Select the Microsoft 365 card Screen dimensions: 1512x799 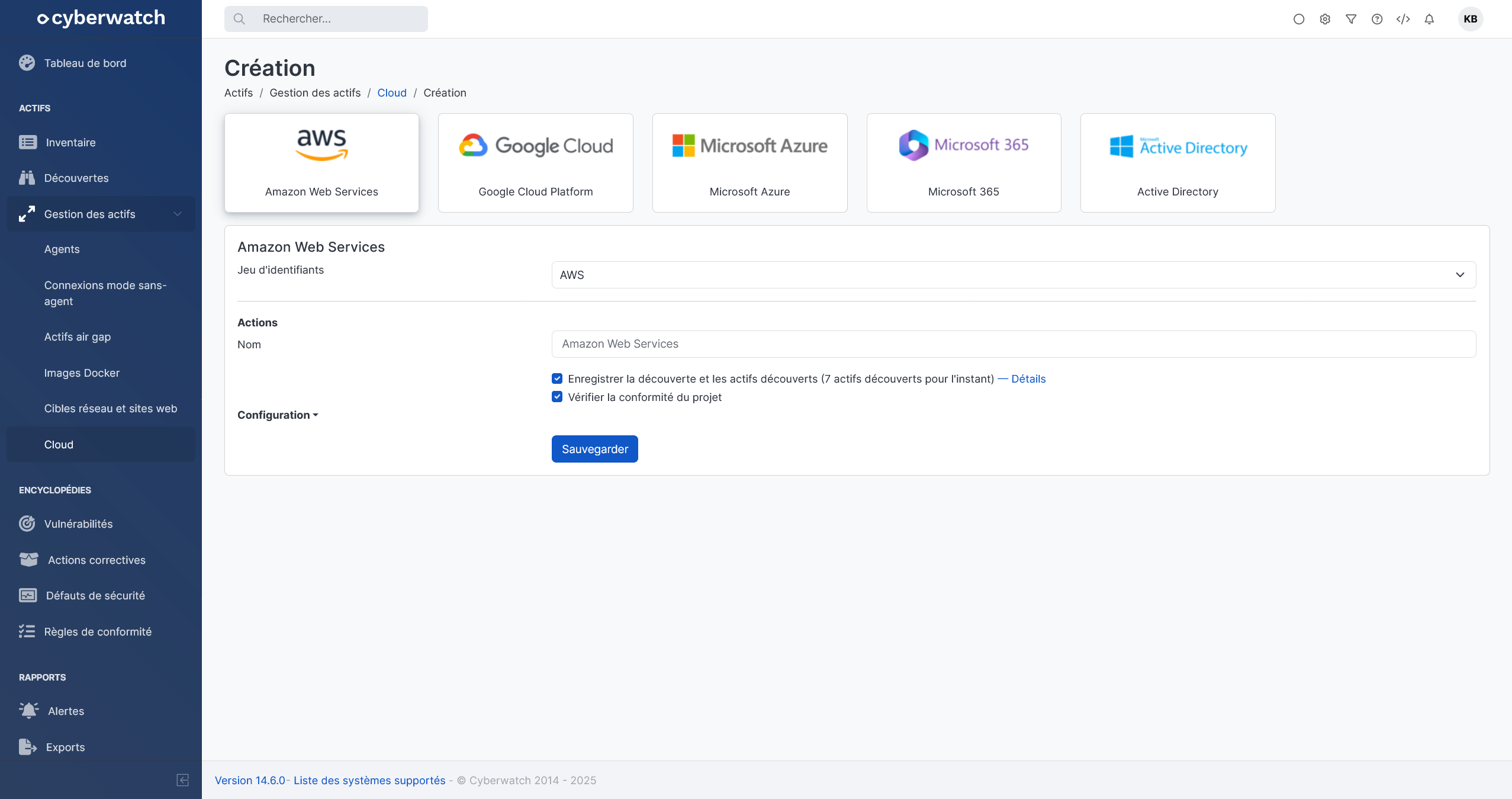tap(964, 163)
